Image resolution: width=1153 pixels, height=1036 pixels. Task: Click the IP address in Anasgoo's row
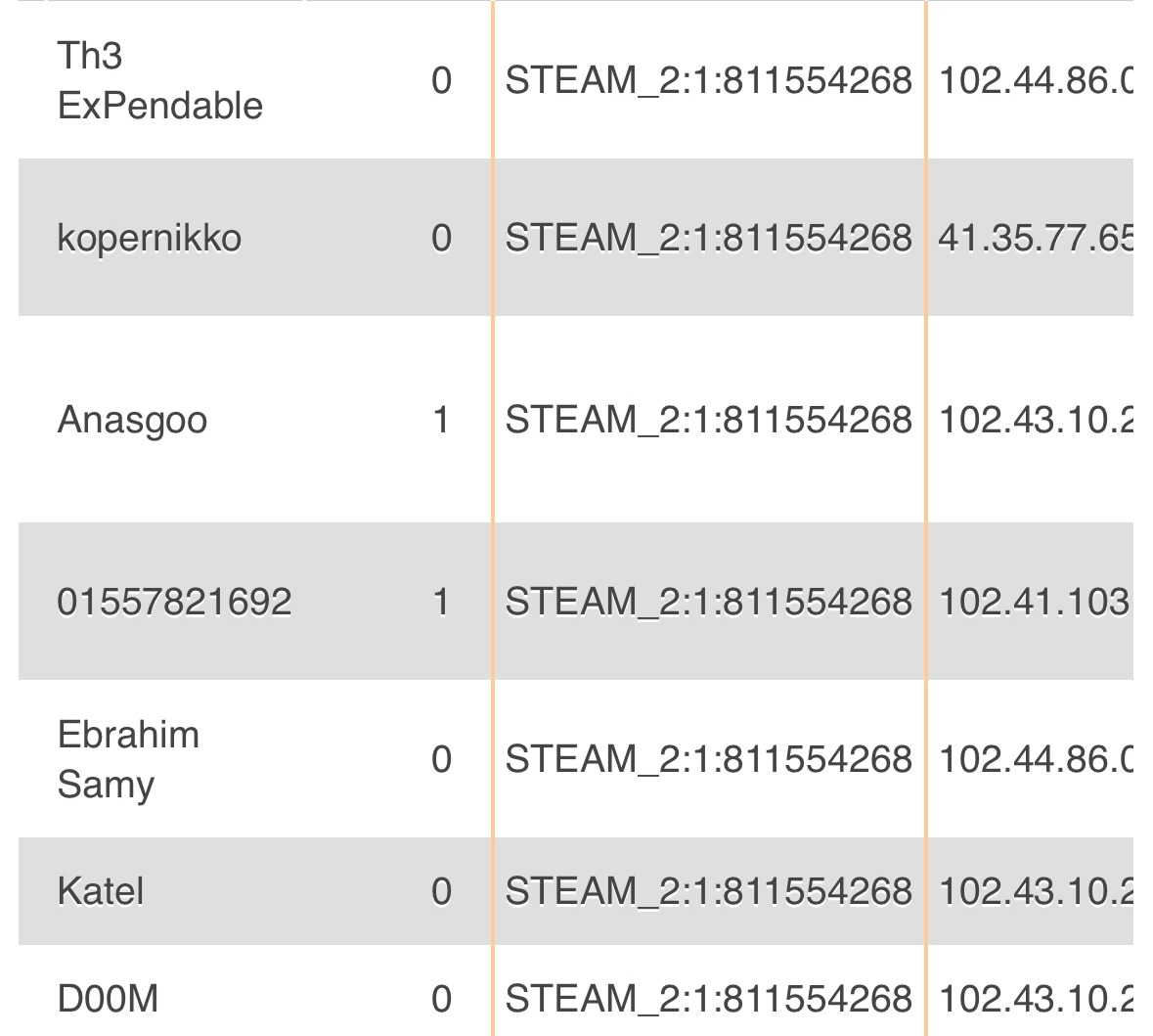coord(1035,420)
